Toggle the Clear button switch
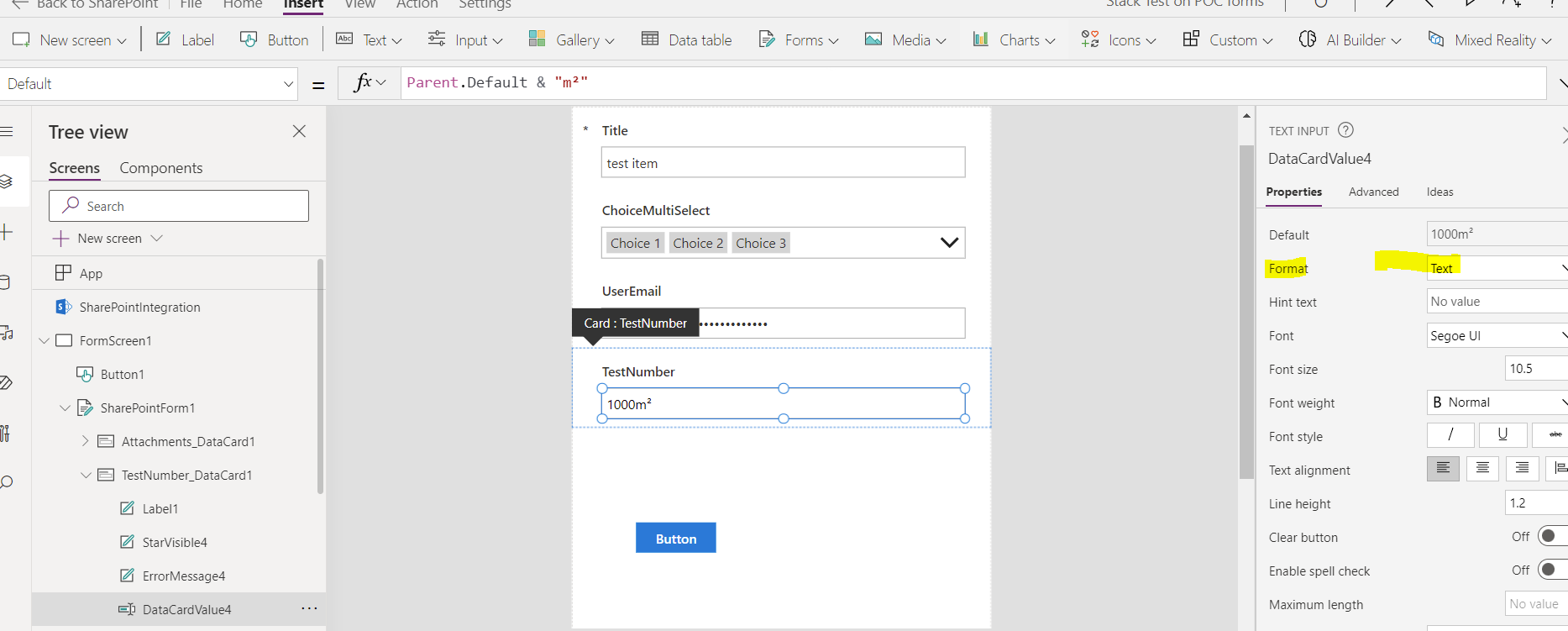This screenshot has width=1568, height=631. pyautogui.click(x=1552, y=536)
